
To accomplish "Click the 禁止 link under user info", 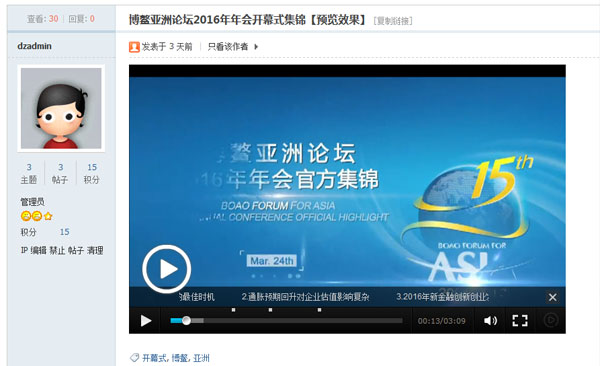I will click(x=57, y=250).
